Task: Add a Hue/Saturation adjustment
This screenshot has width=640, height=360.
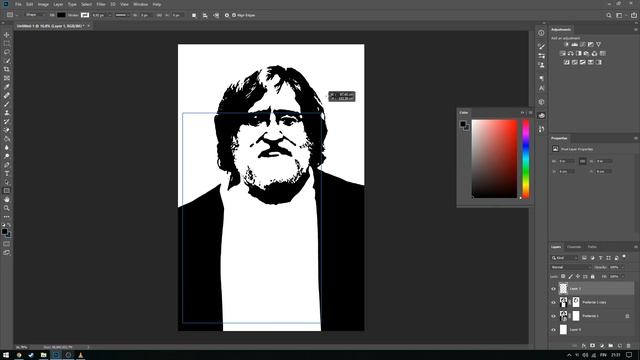Action: (x=563, y=53)
